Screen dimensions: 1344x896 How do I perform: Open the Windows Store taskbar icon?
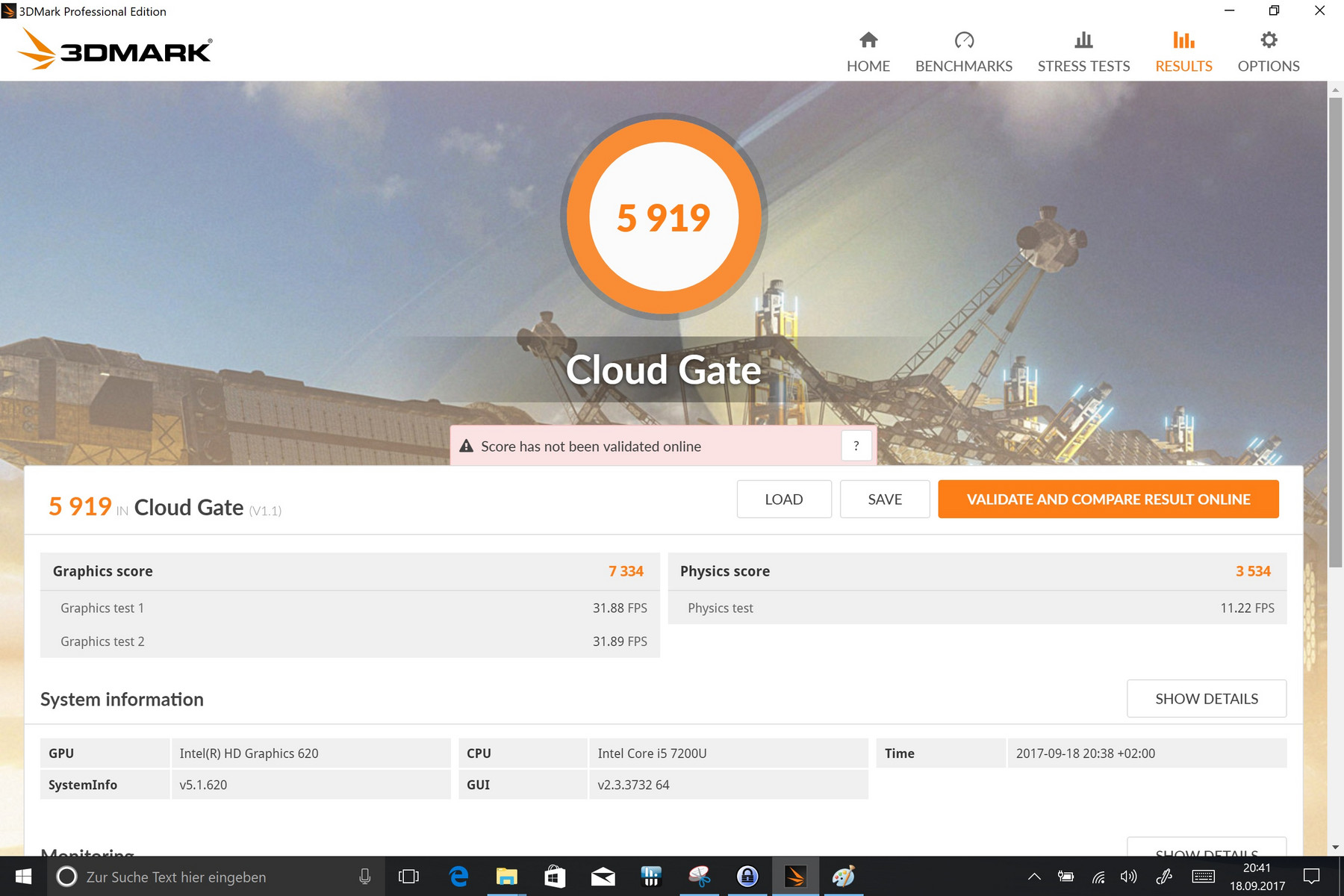click(x=554, y=877)
